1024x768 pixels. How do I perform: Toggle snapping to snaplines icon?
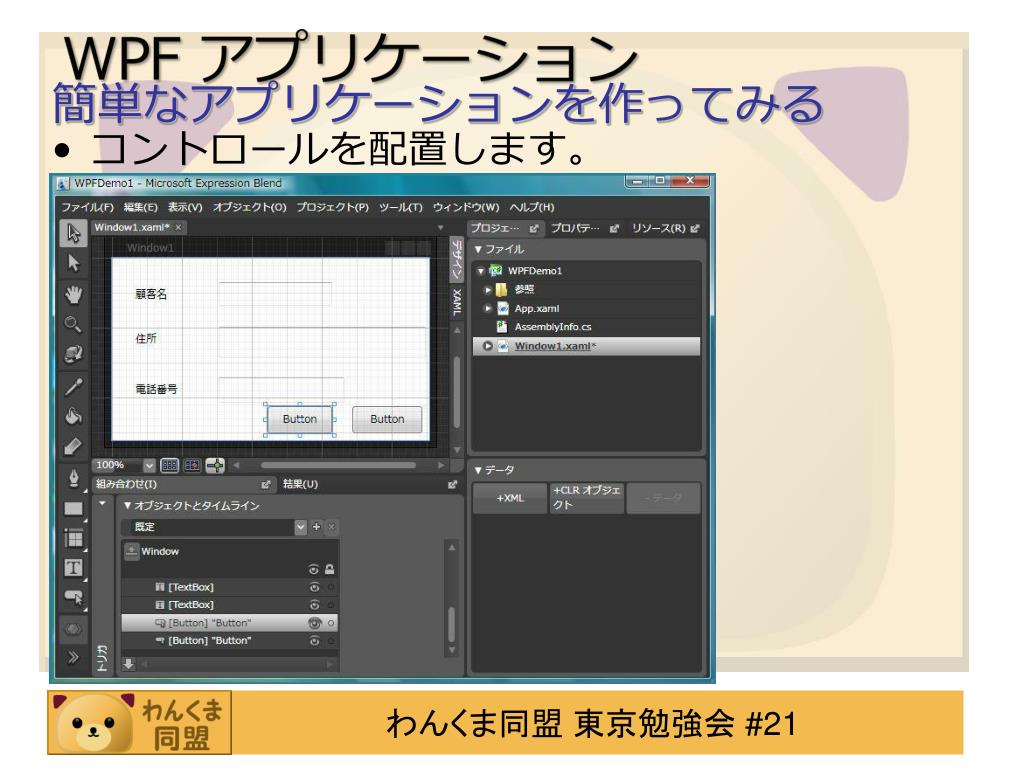pyautogui.click(x=215, y=466)
